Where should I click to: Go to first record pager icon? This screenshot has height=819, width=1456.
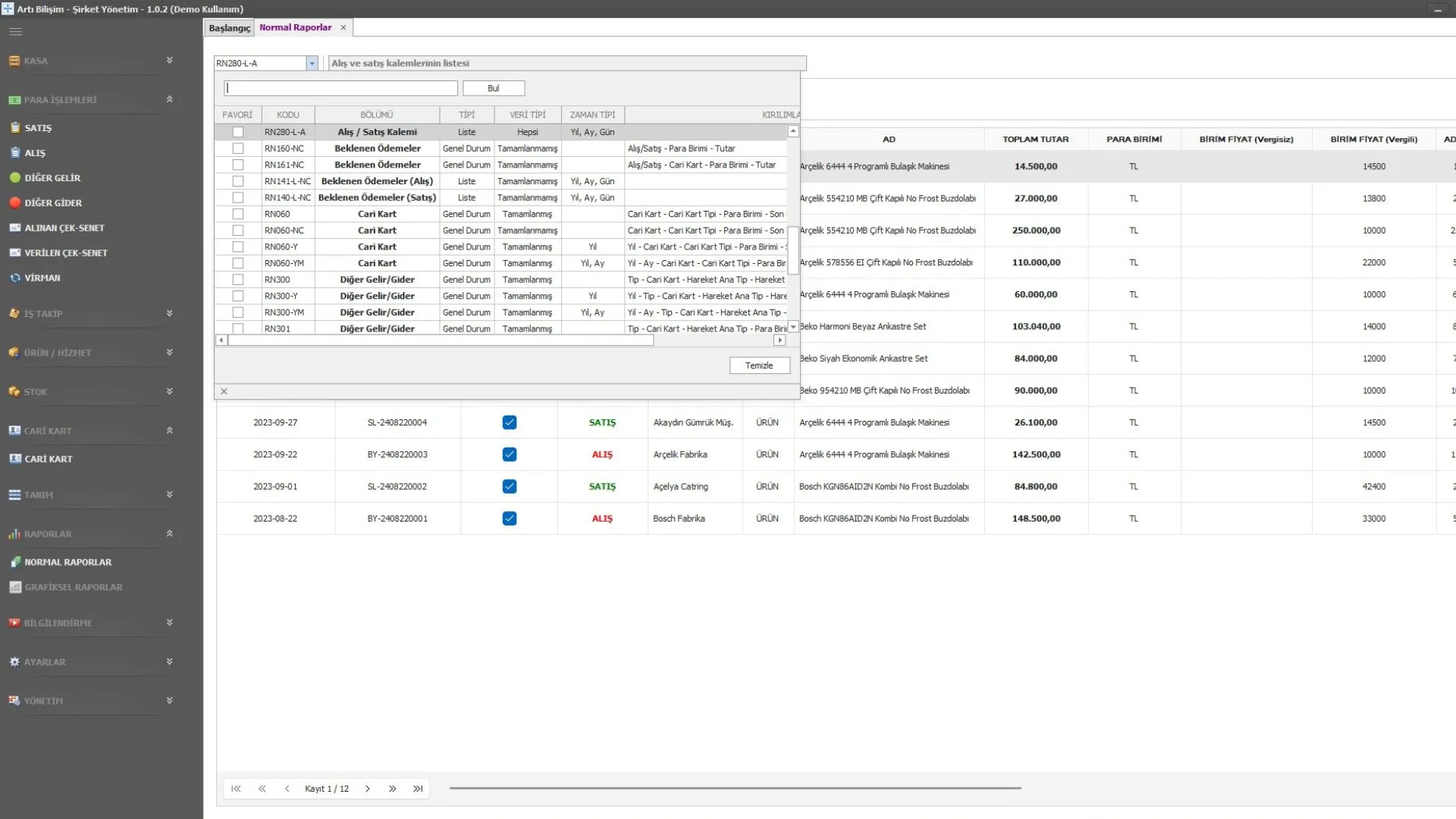tap(236, 789)
